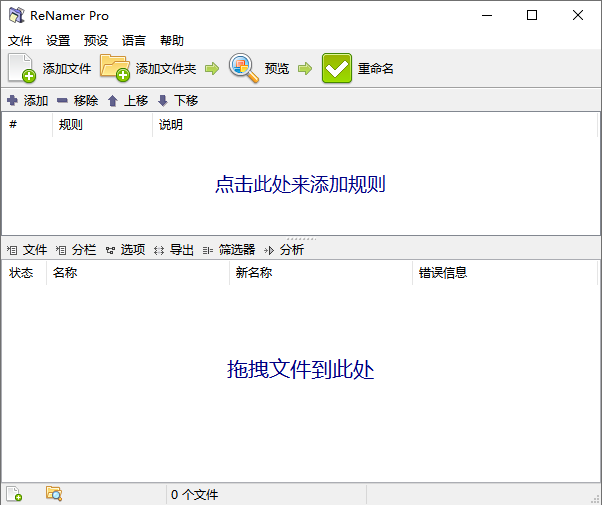The width and height of the screenshot is (602, 505).
Task: Open the 预设 menu
Action: point(96,40)
